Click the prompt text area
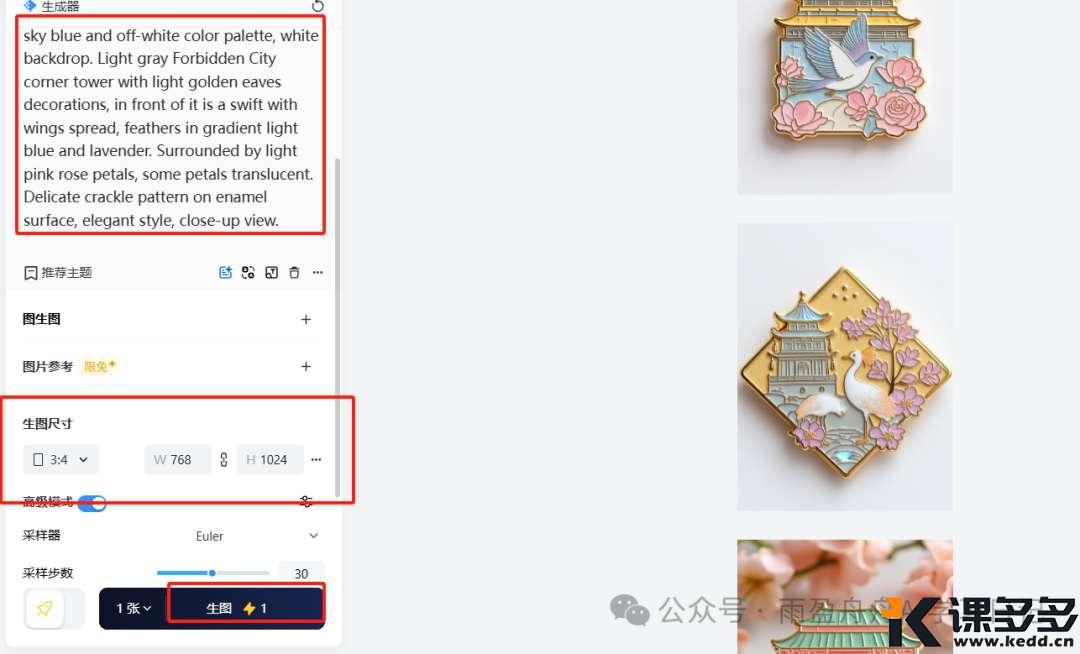 tap(170, 127)
